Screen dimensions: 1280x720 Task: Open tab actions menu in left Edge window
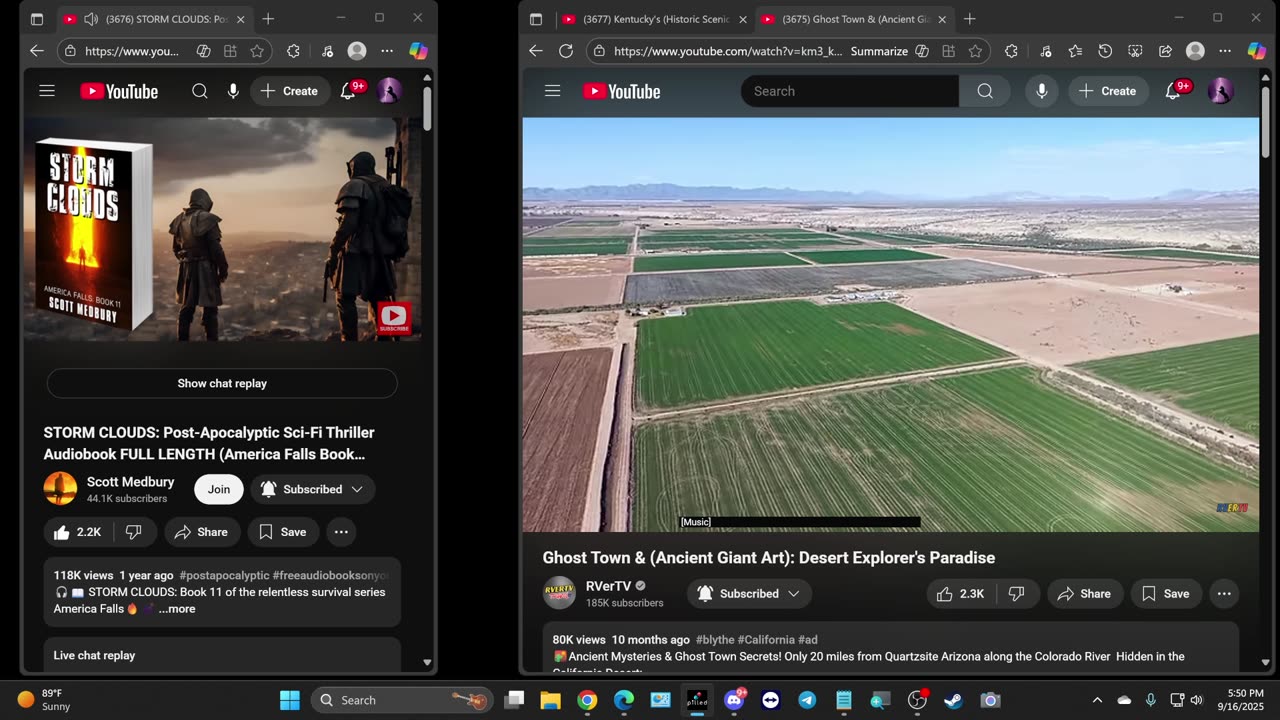point(37,19)
